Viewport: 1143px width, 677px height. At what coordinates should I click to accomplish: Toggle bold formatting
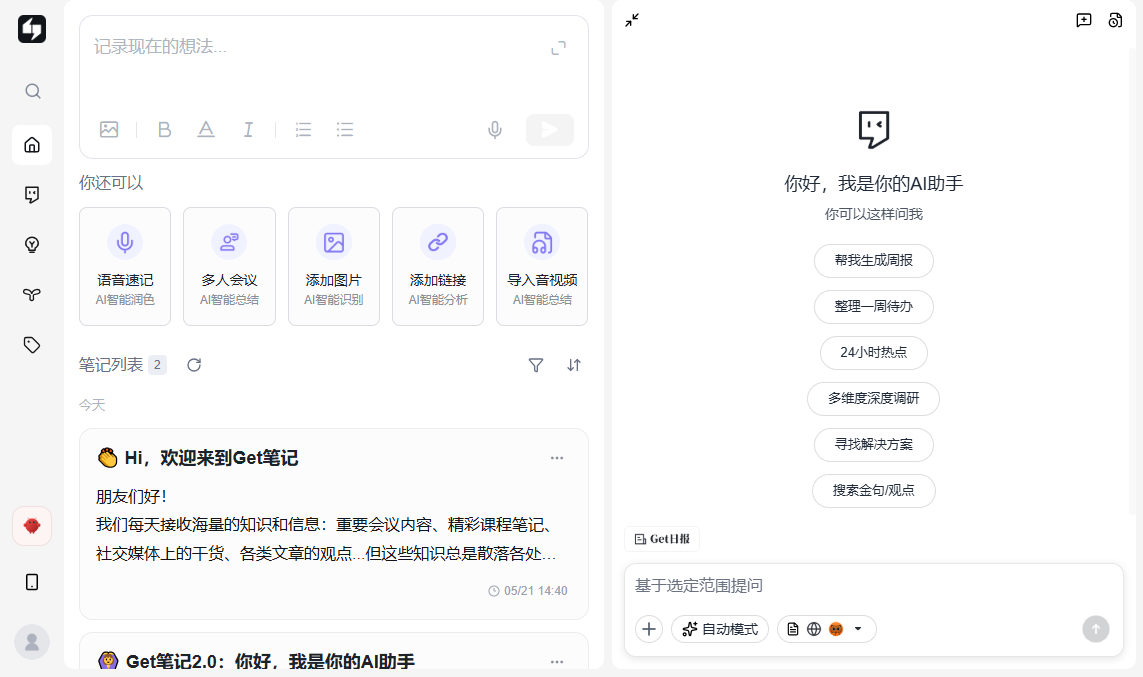coord(165,130)
